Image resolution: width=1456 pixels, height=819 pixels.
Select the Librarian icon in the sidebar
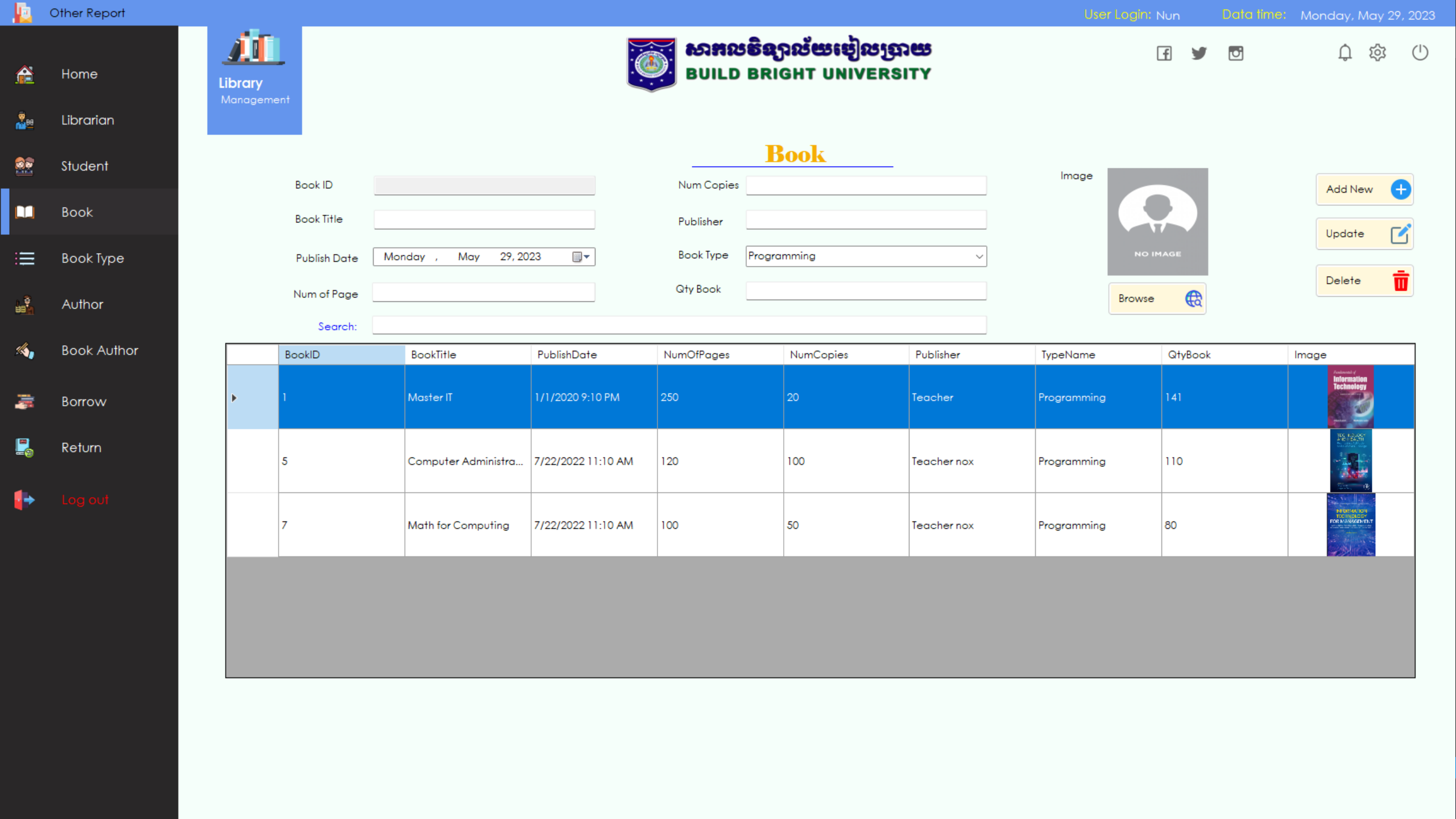click(24, 120)
